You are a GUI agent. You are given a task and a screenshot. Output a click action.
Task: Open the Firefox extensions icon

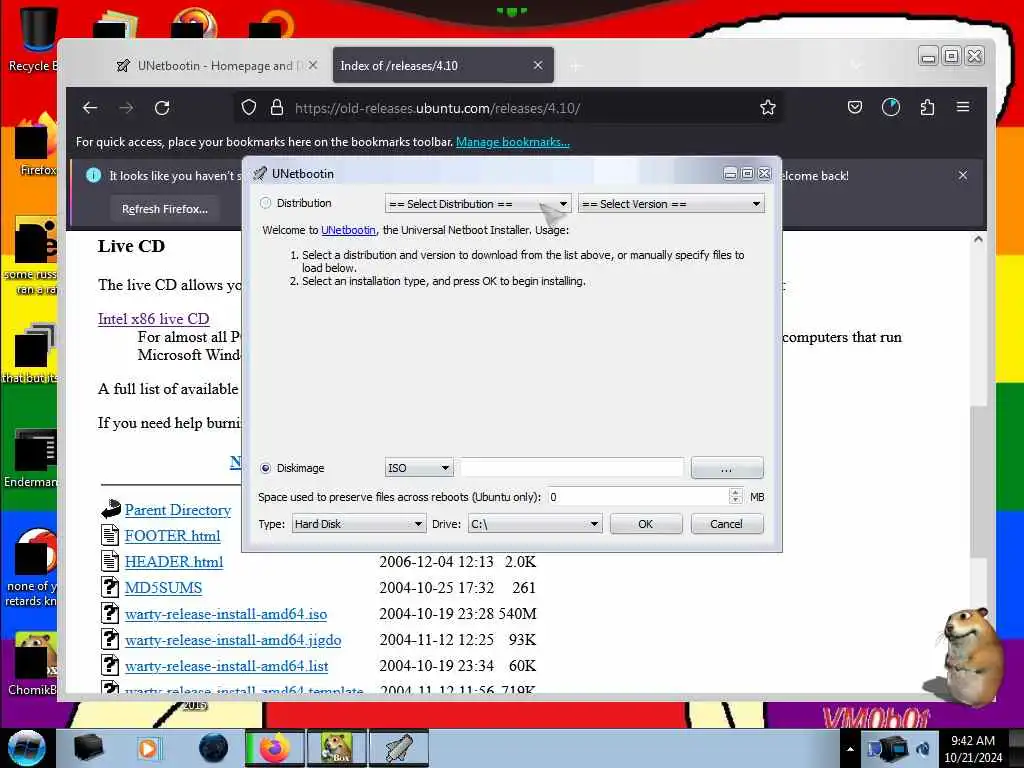[x=927, y=108]
